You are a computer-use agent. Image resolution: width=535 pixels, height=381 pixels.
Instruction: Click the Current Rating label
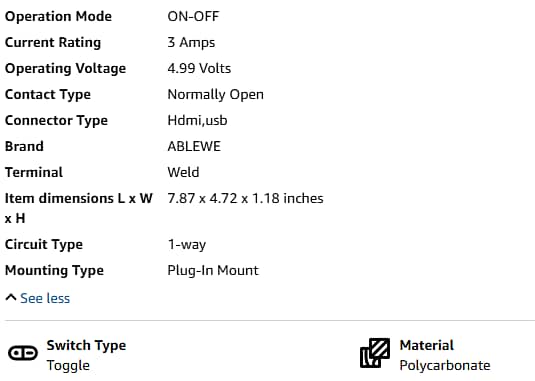53,42
